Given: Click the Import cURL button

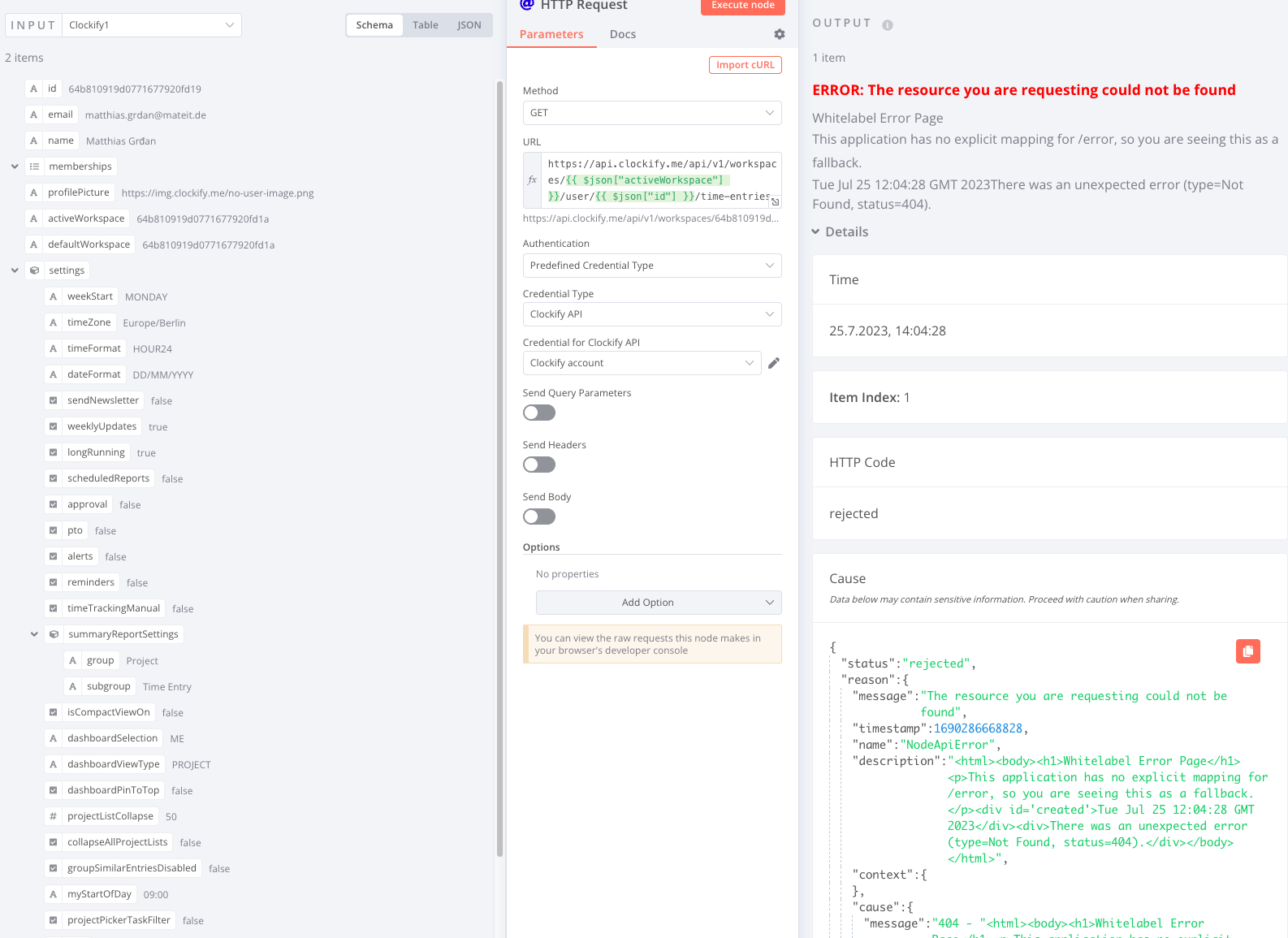Looking at the screenshot, I should click(746, 65).
